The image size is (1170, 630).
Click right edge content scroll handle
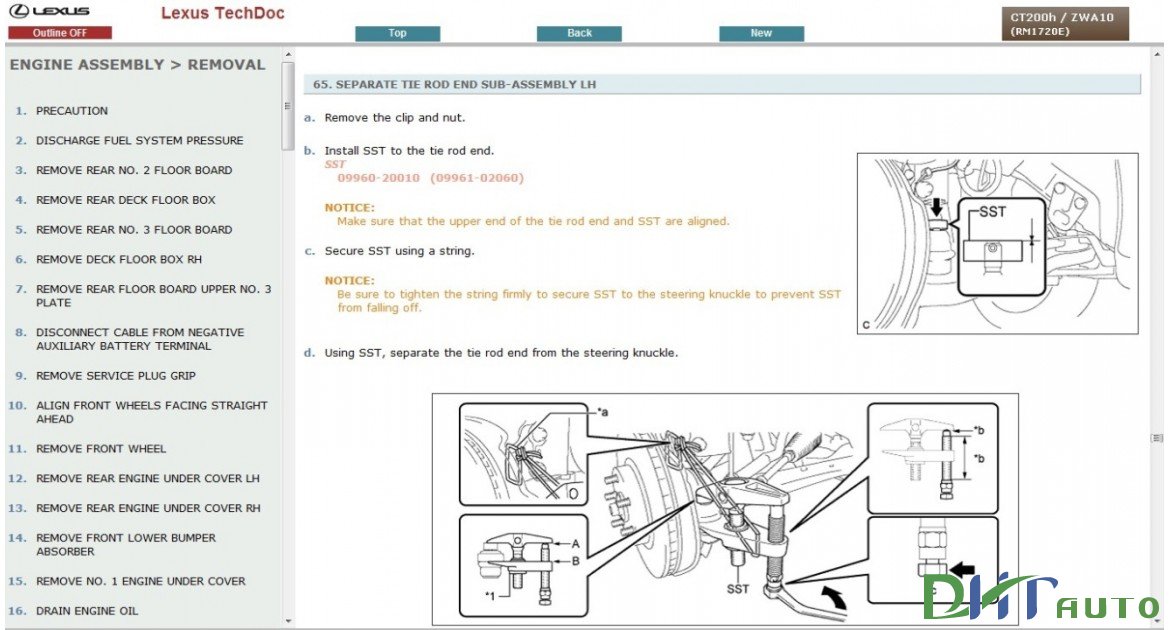[1157, 438]
